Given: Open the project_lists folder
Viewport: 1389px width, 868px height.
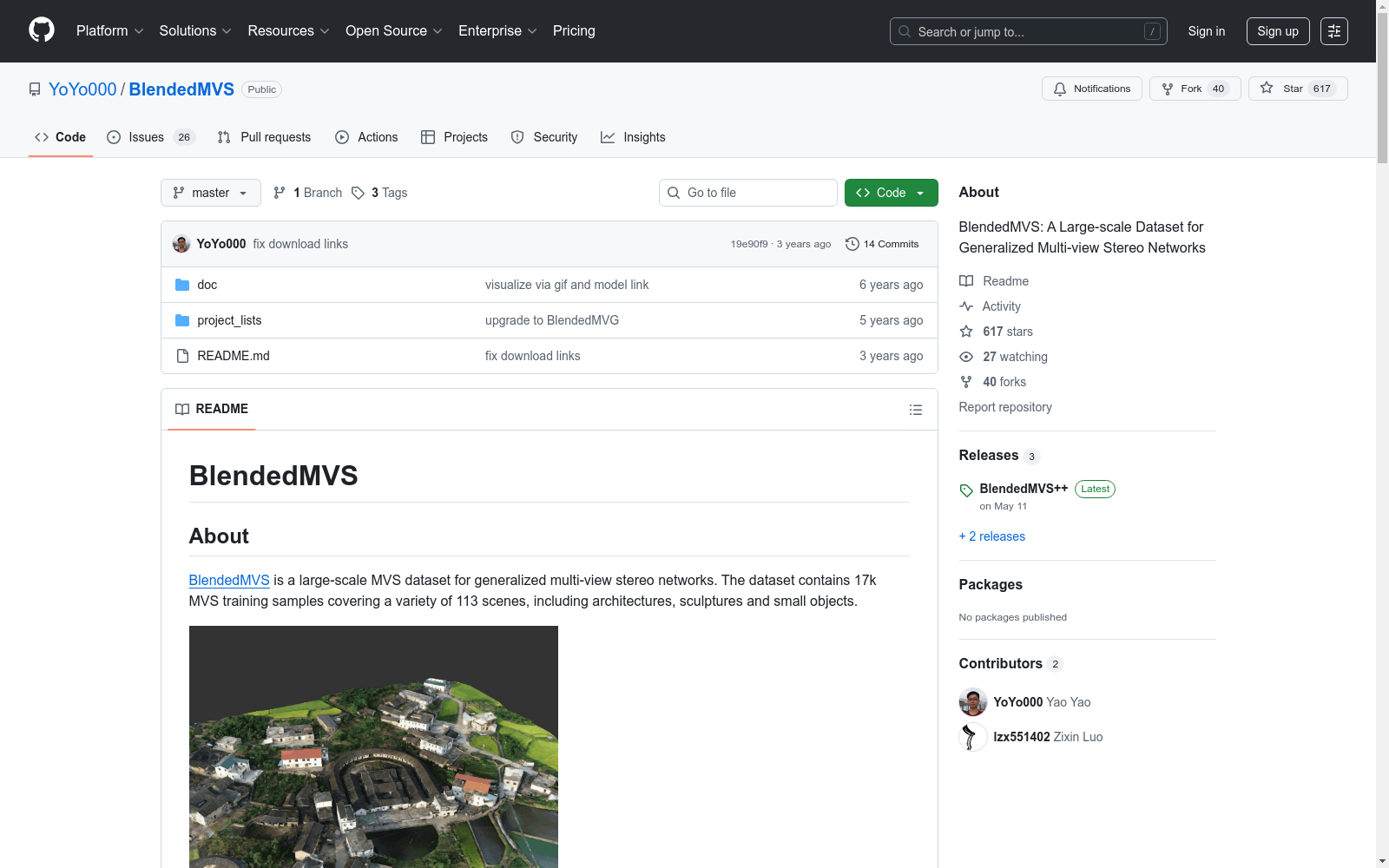Looking at the screenshot, I should (x=229, y=320).
